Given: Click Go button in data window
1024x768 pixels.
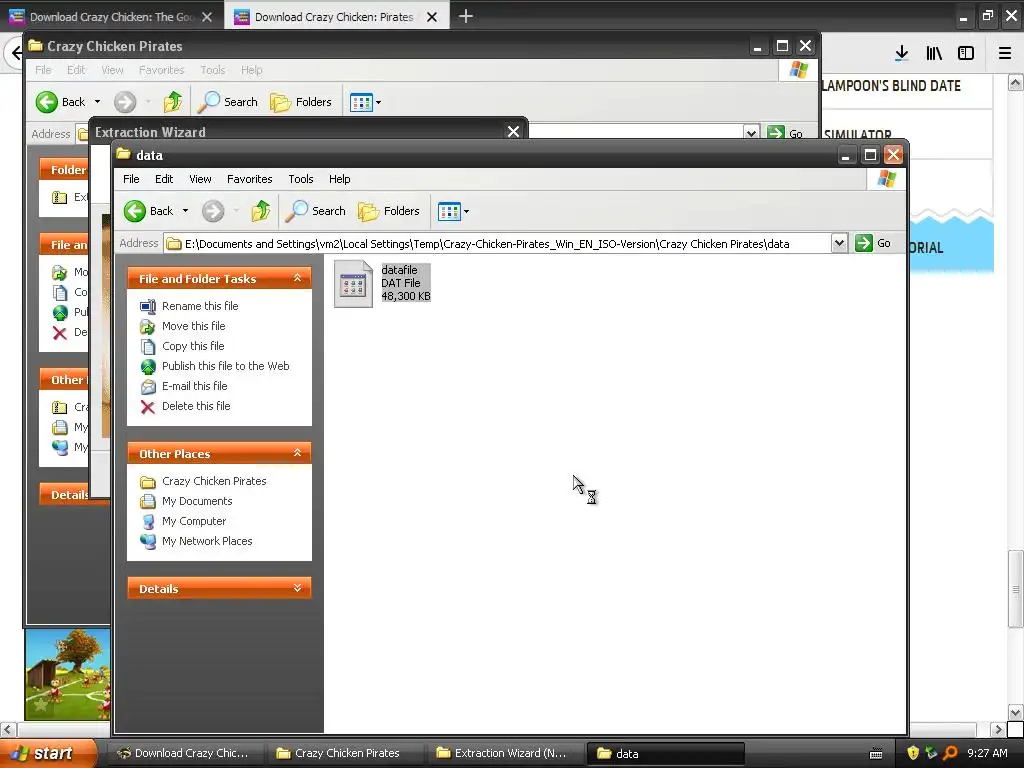Looking at the screenshot, I should tap(873, 243).
